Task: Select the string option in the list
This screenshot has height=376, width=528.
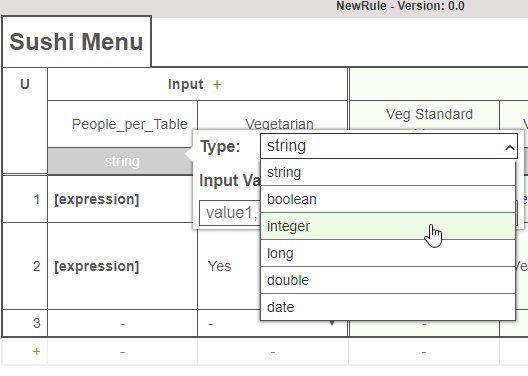Action: (x=388, y=172)
